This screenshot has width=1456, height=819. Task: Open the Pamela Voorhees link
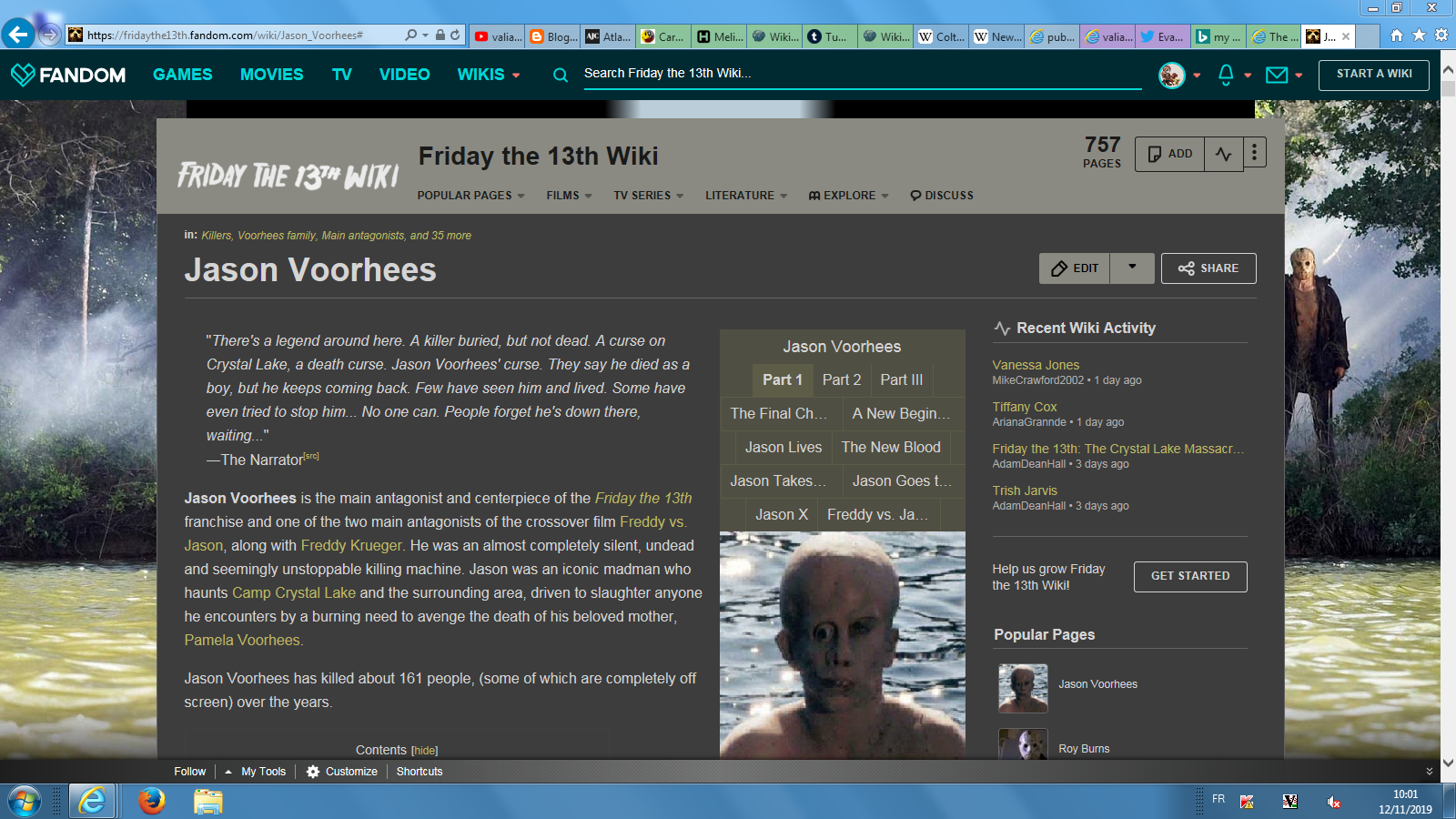click(x=242, y=641)
